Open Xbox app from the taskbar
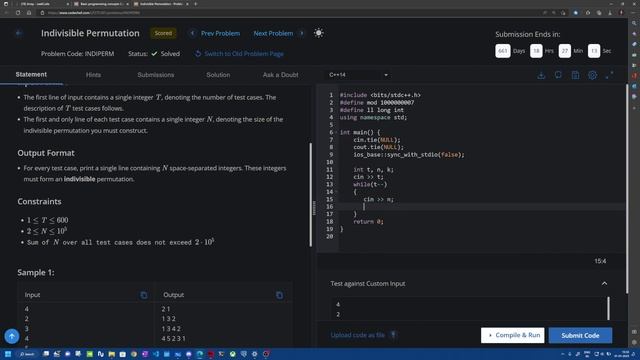Screen dimensions: 640x360 (232, 354)
